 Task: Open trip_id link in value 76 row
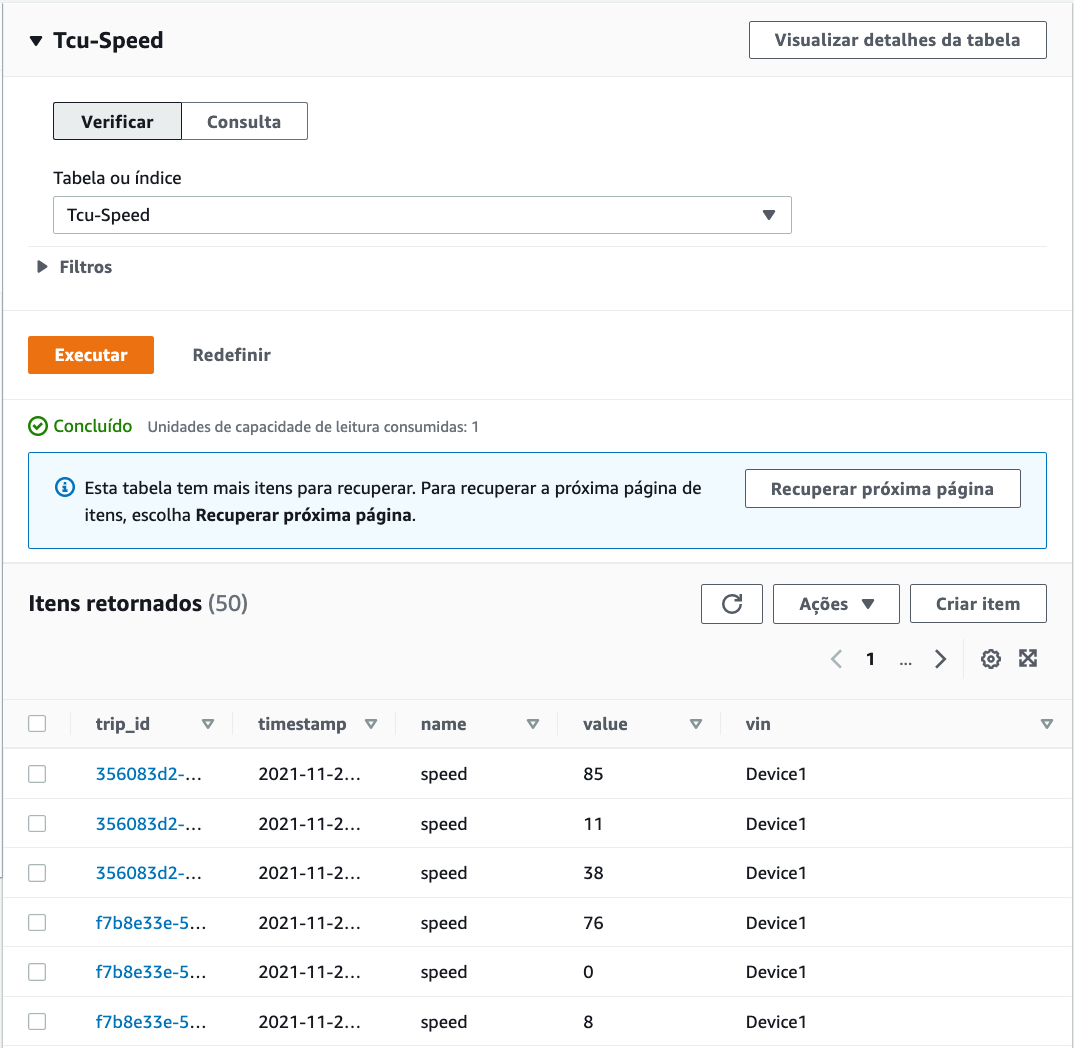(151, 923)
